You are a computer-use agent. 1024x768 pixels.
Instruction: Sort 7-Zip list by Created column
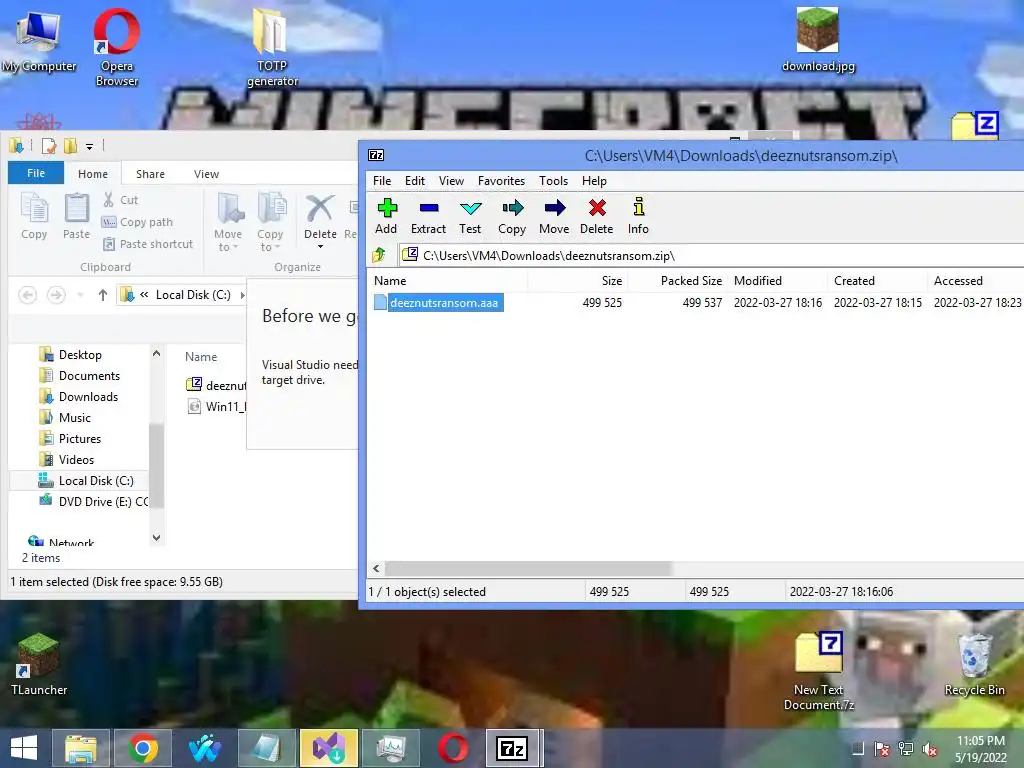[878, 281]
